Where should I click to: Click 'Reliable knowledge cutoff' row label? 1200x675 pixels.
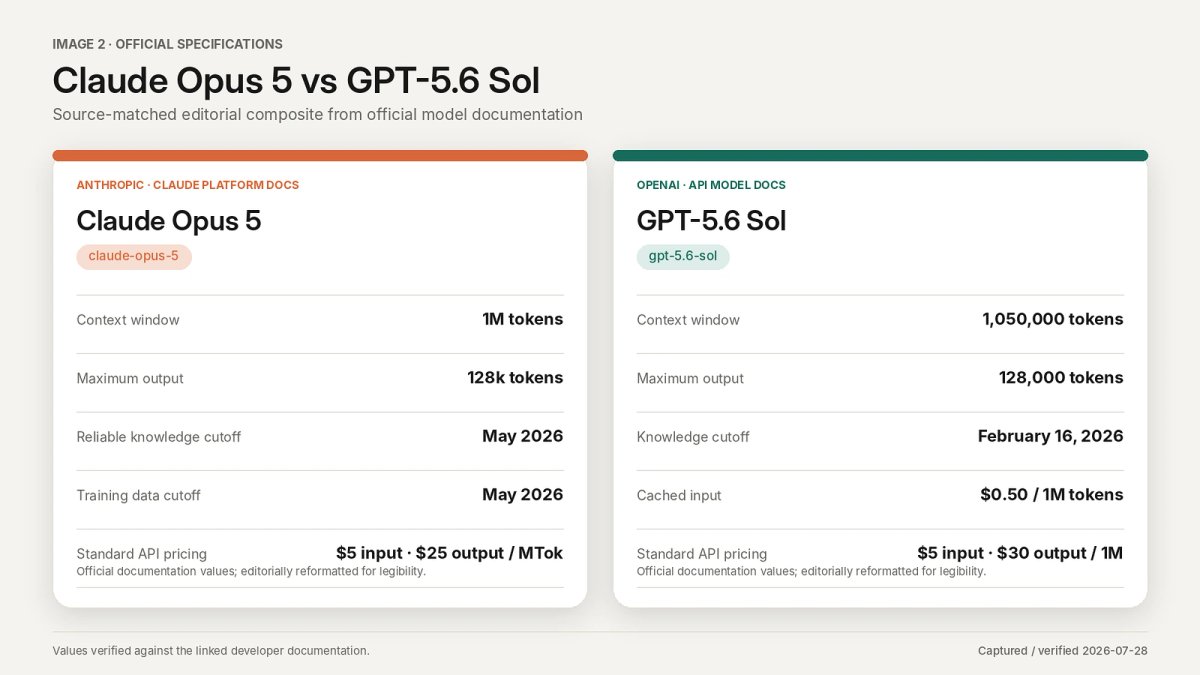point(159,437)
